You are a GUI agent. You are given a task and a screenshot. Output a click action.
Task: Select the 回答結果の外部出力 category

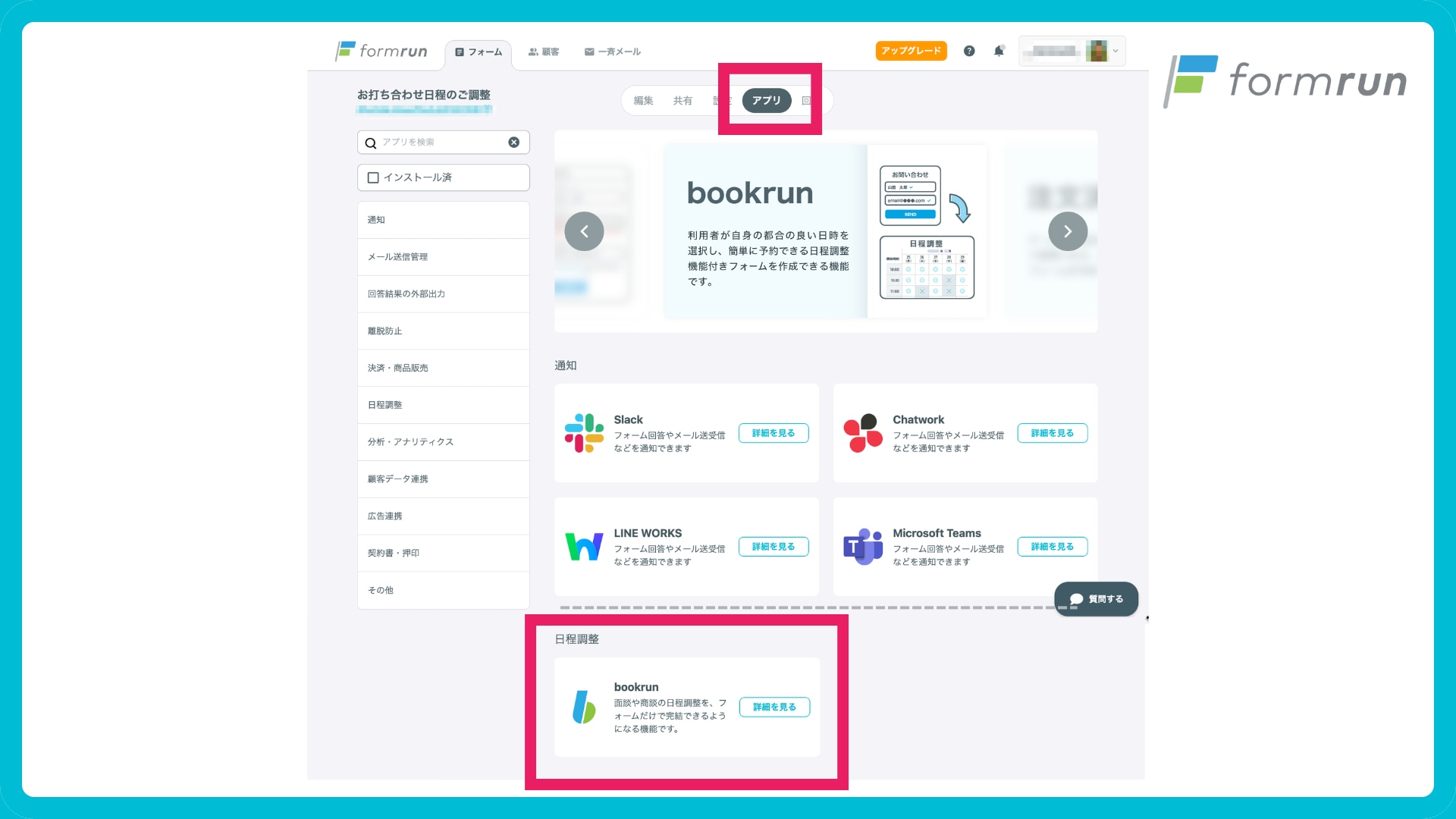443,294
